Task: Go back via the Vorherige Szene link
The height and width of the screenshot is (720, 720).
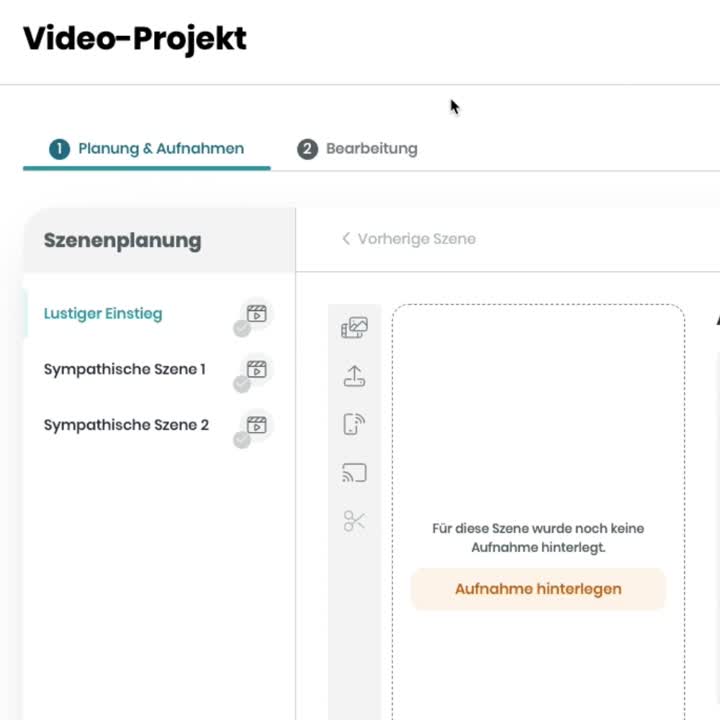Action: pyautogui.click(x=416, y=239)
